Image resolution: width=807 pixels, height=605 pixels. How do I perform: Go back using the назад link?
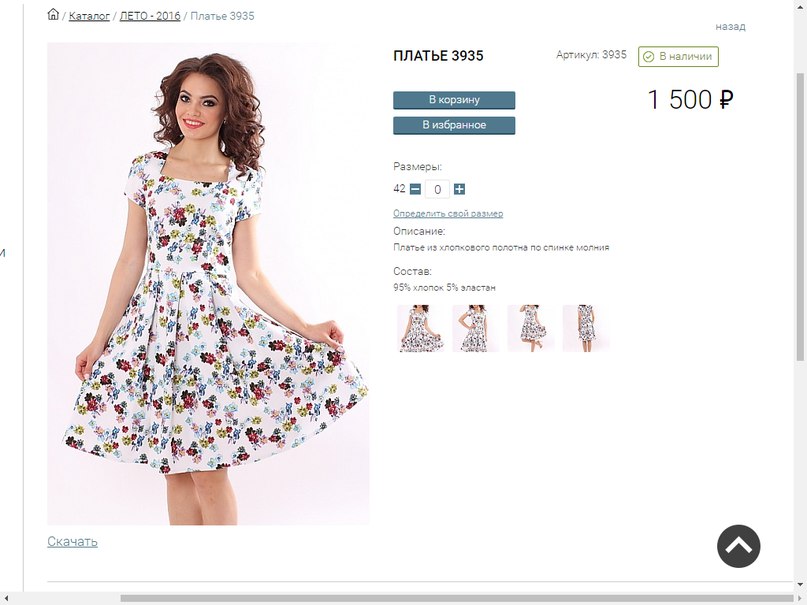(730, 26)
